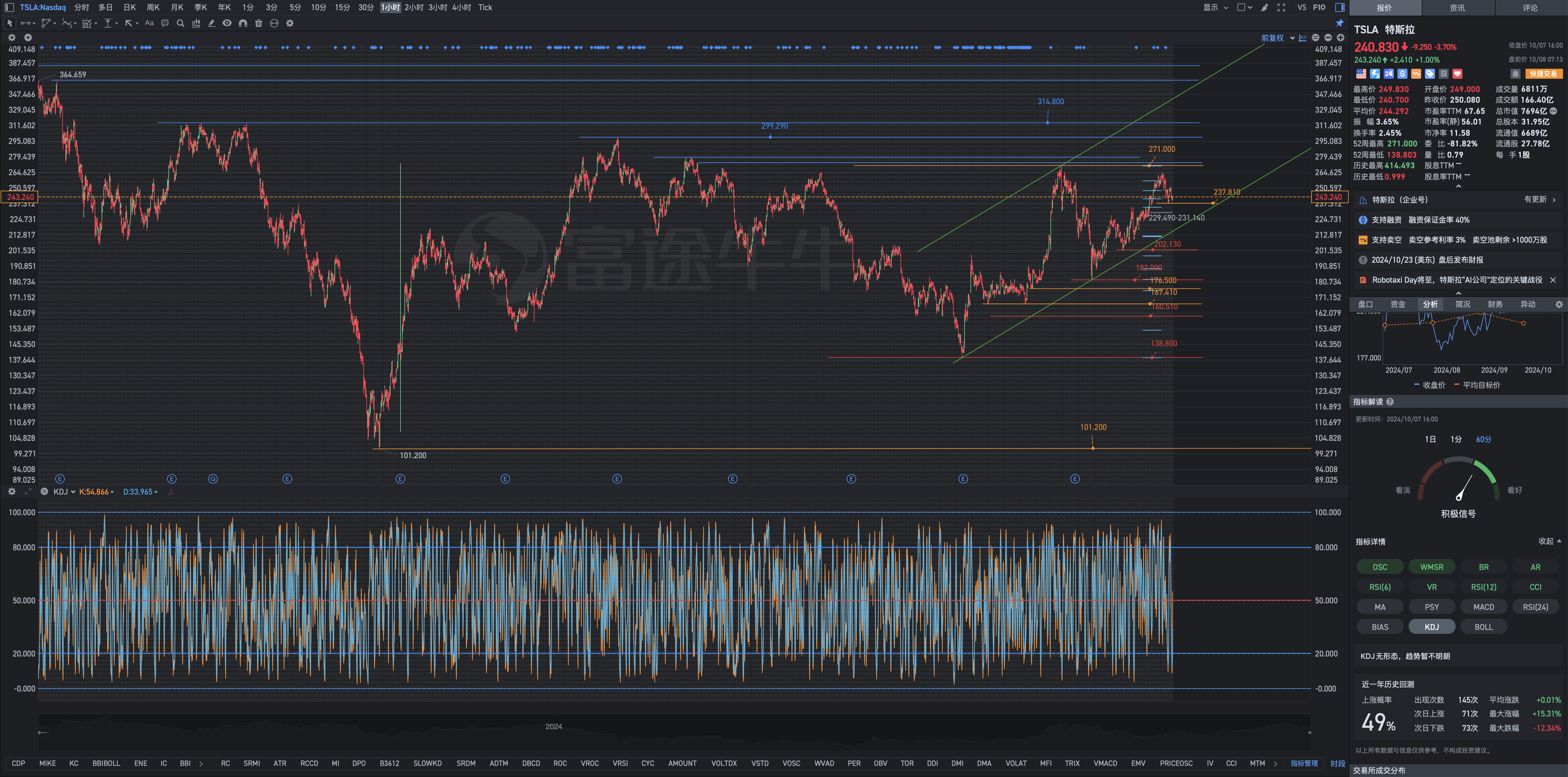The width and height of the screenshot is (1568, 777).
Task: Toggle the right quote panel icon
Action: (x=1340, y=7)
